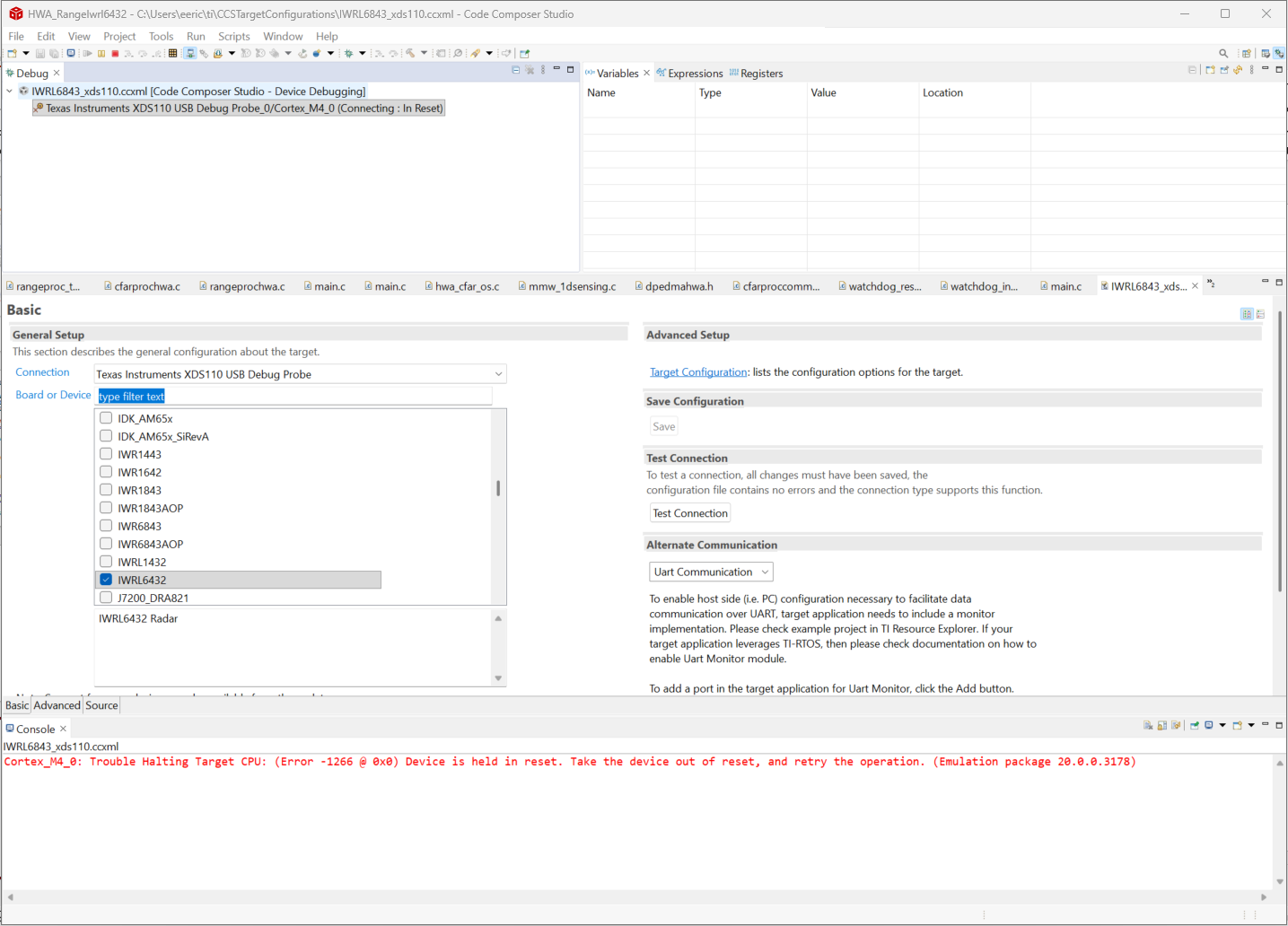
Task: Collapse the IWRL6843_xds110.ccxml debug tree node
Action: point(10,92)
